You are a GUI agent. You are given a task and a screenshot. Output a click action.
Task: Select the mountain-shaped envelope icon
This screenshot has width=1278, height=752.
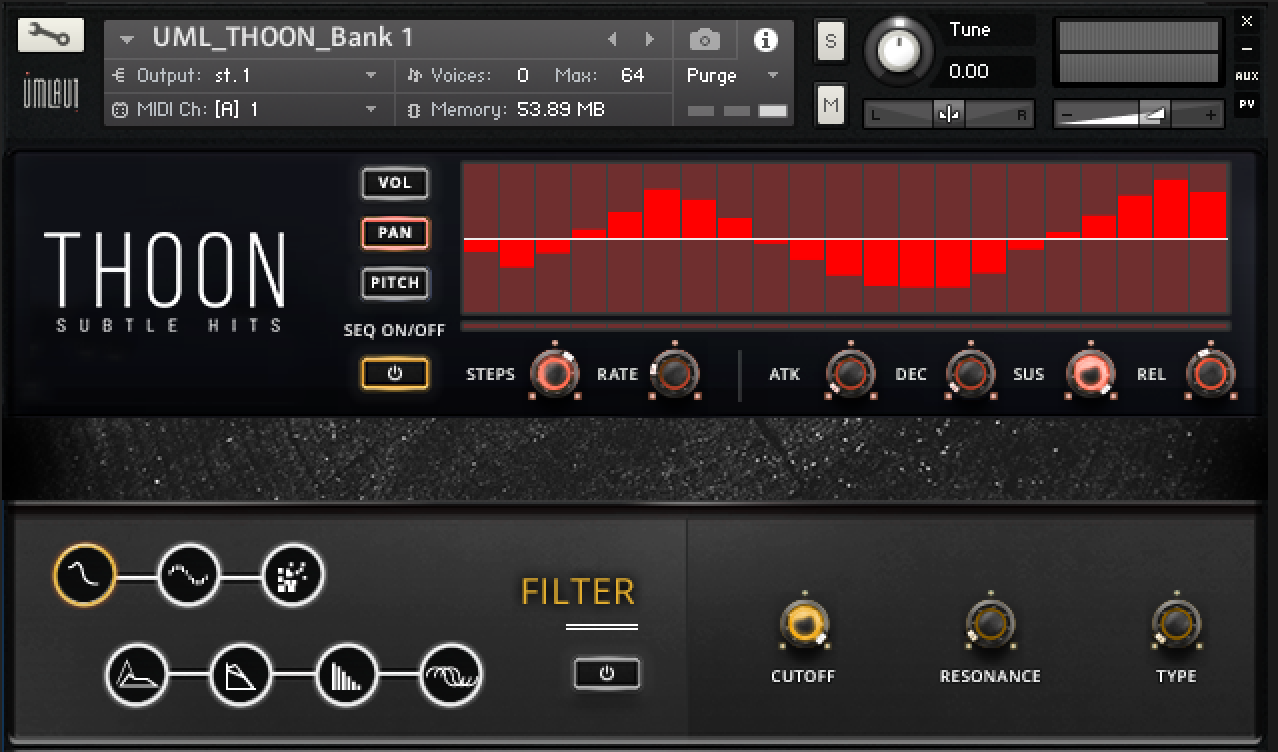pyautogui.click(x=135, y=674)
